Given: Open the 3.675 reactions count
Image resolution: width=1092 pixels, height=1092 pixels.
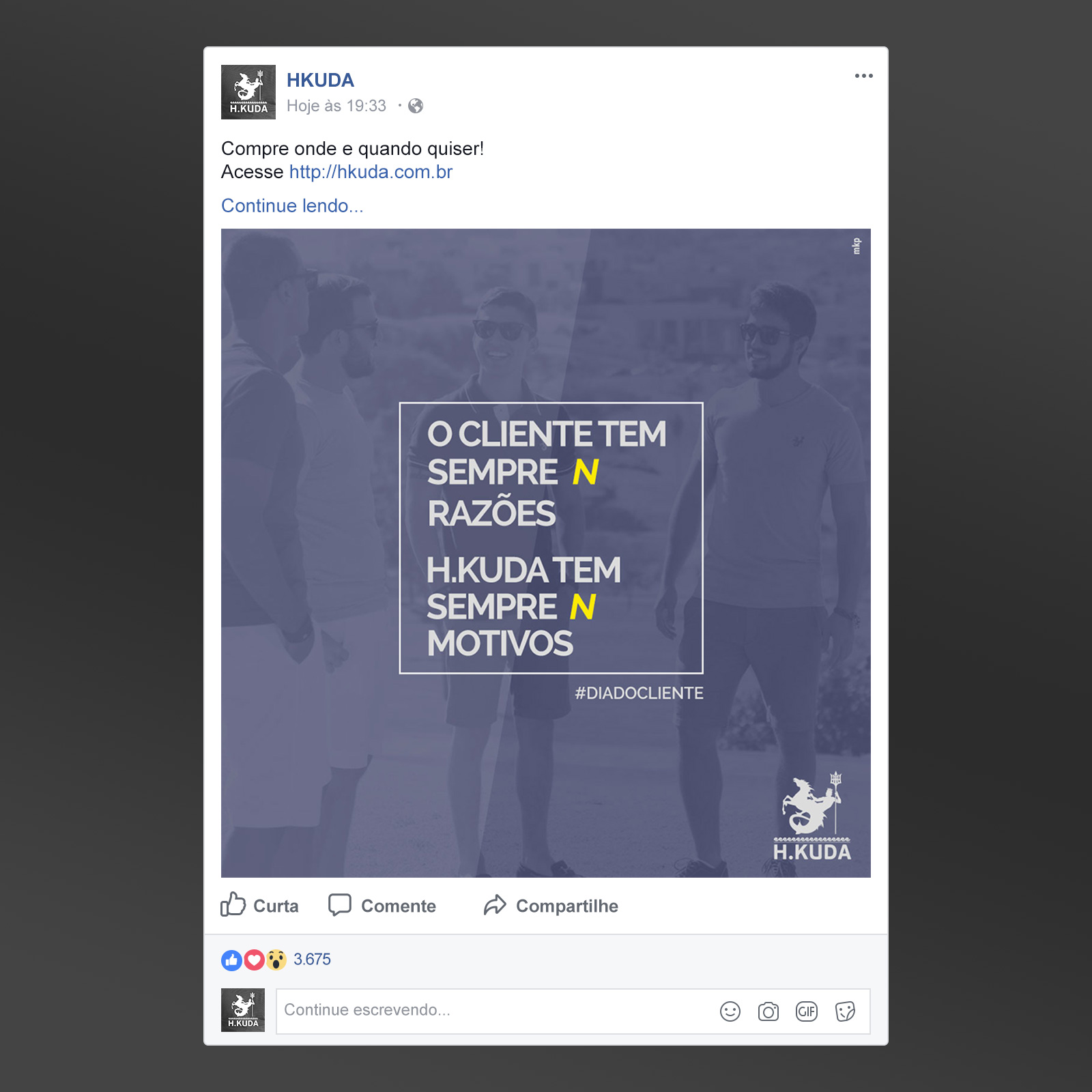Looking at the screenshot, I should click(x=312, y=960).
